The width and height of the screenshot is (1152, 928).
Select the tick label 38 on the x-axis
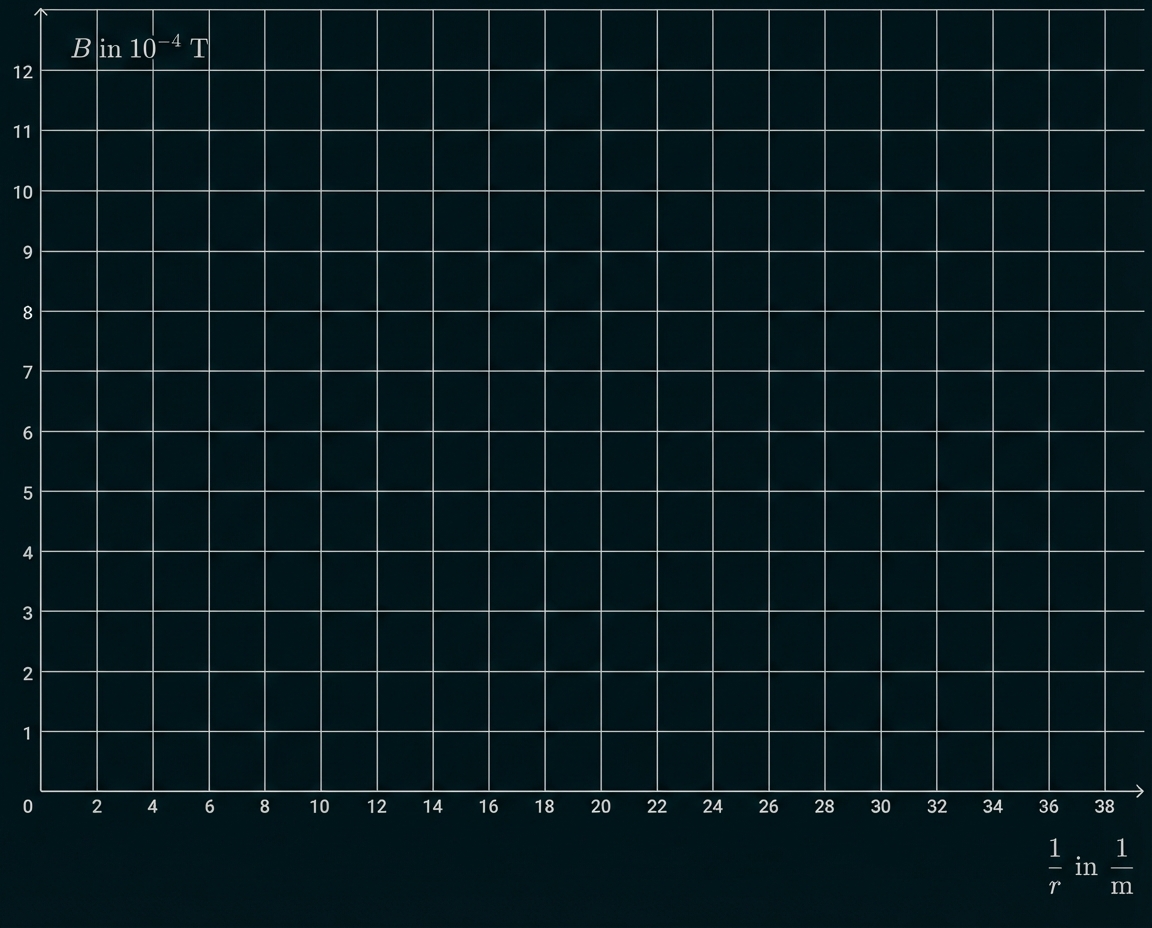point(1105,806)
